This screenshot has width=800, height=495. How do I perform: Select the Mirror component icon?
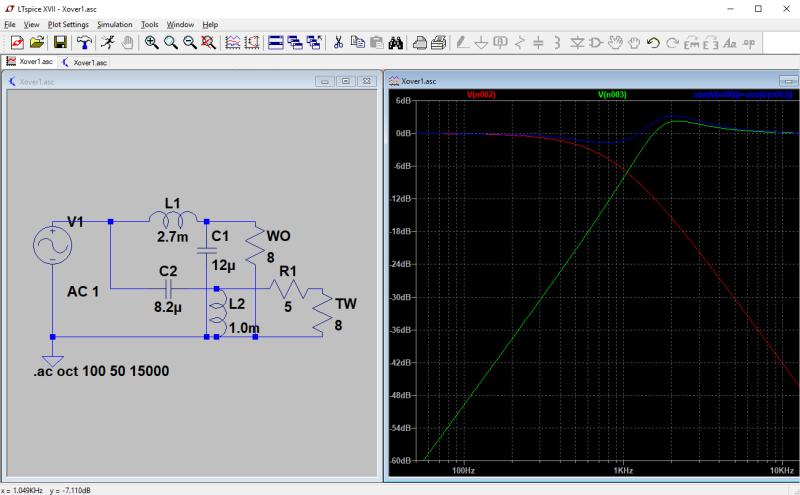coord(711,42)
